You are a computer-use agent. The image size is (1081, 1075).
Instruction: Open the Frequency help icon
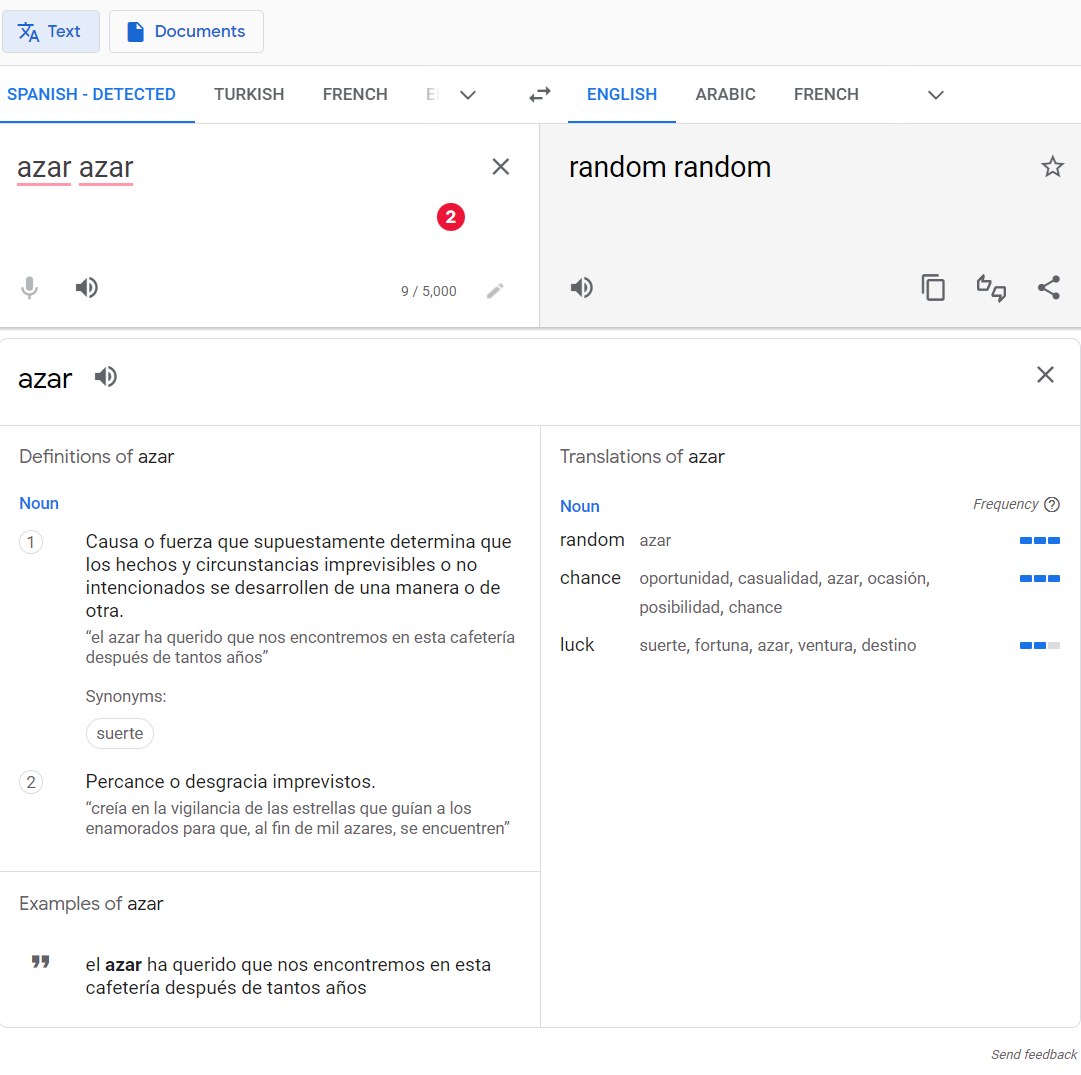tap(1051, 504)
